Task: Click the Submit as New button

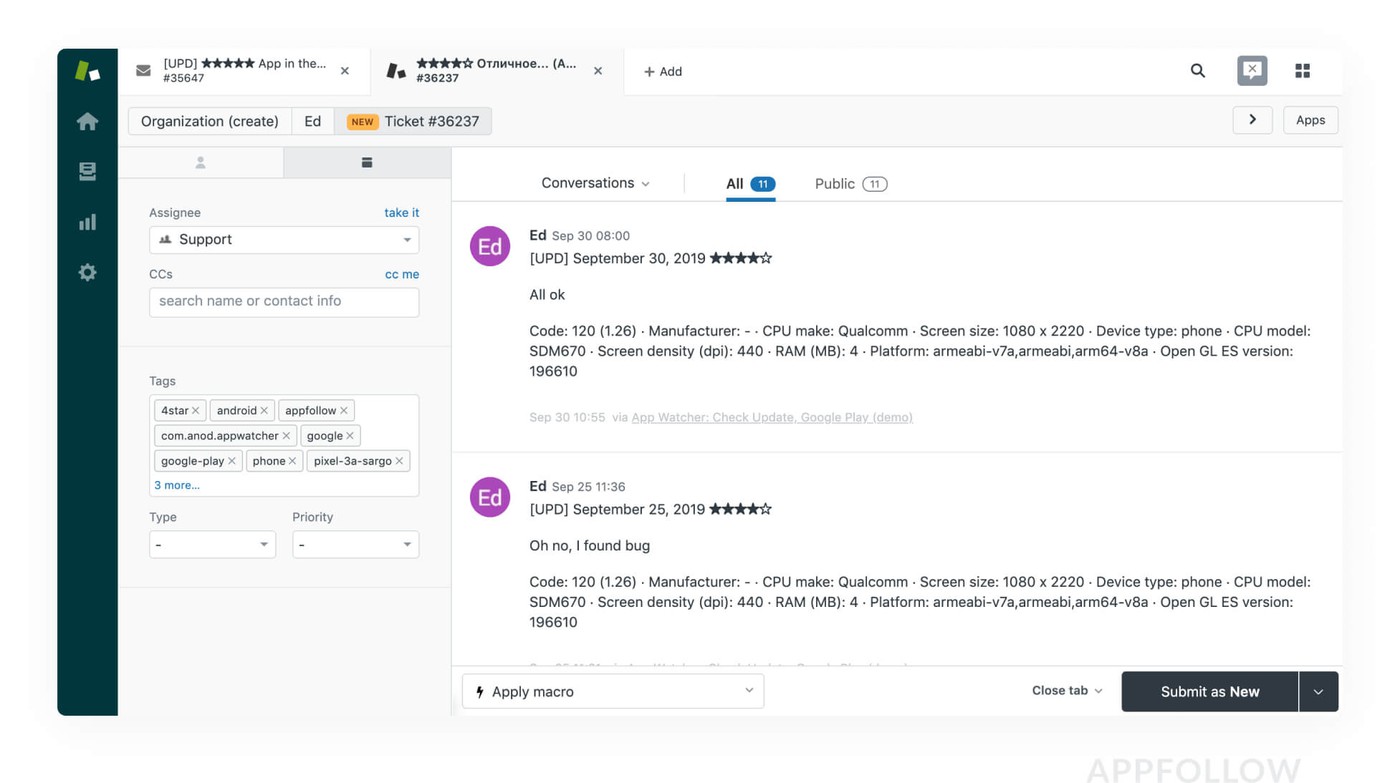Action: tap(1209, 692)
